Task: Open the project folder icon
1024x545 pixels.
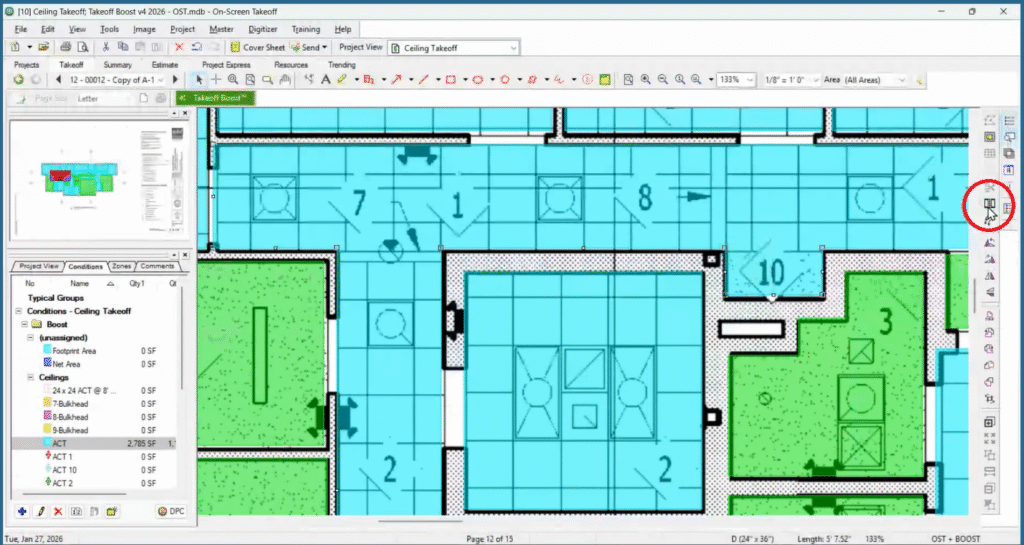Action: 44,47
